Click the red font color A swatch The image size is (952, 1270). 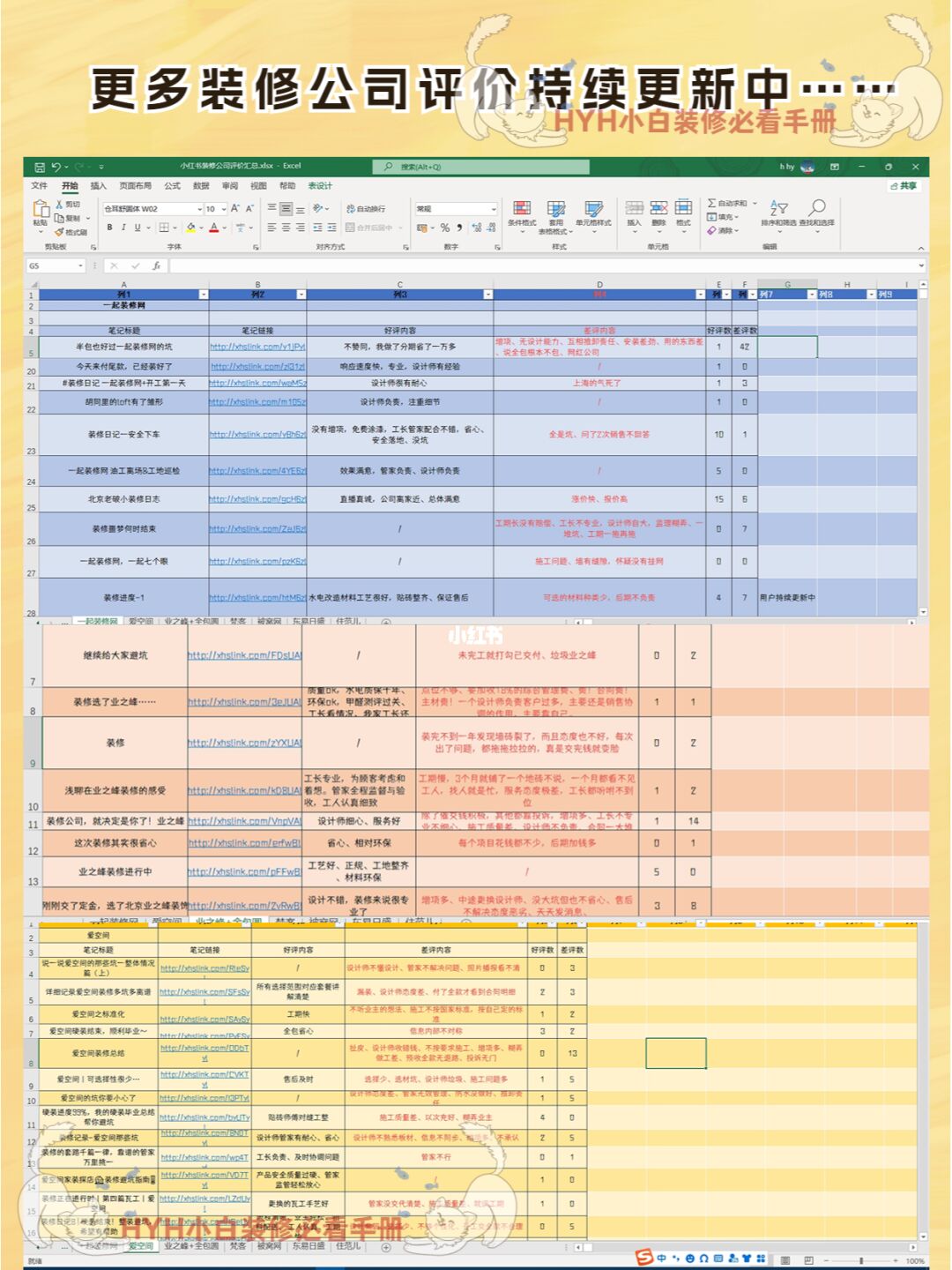coord(213,228)
